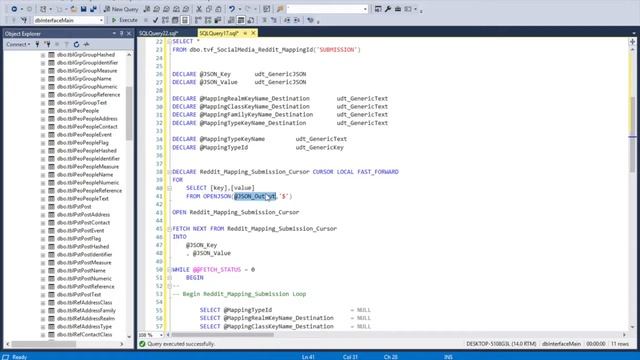Image resolution: width=640 pixels, height=360 pixels.
Task: Save the current query with disk icon
Action: [83, 9]
